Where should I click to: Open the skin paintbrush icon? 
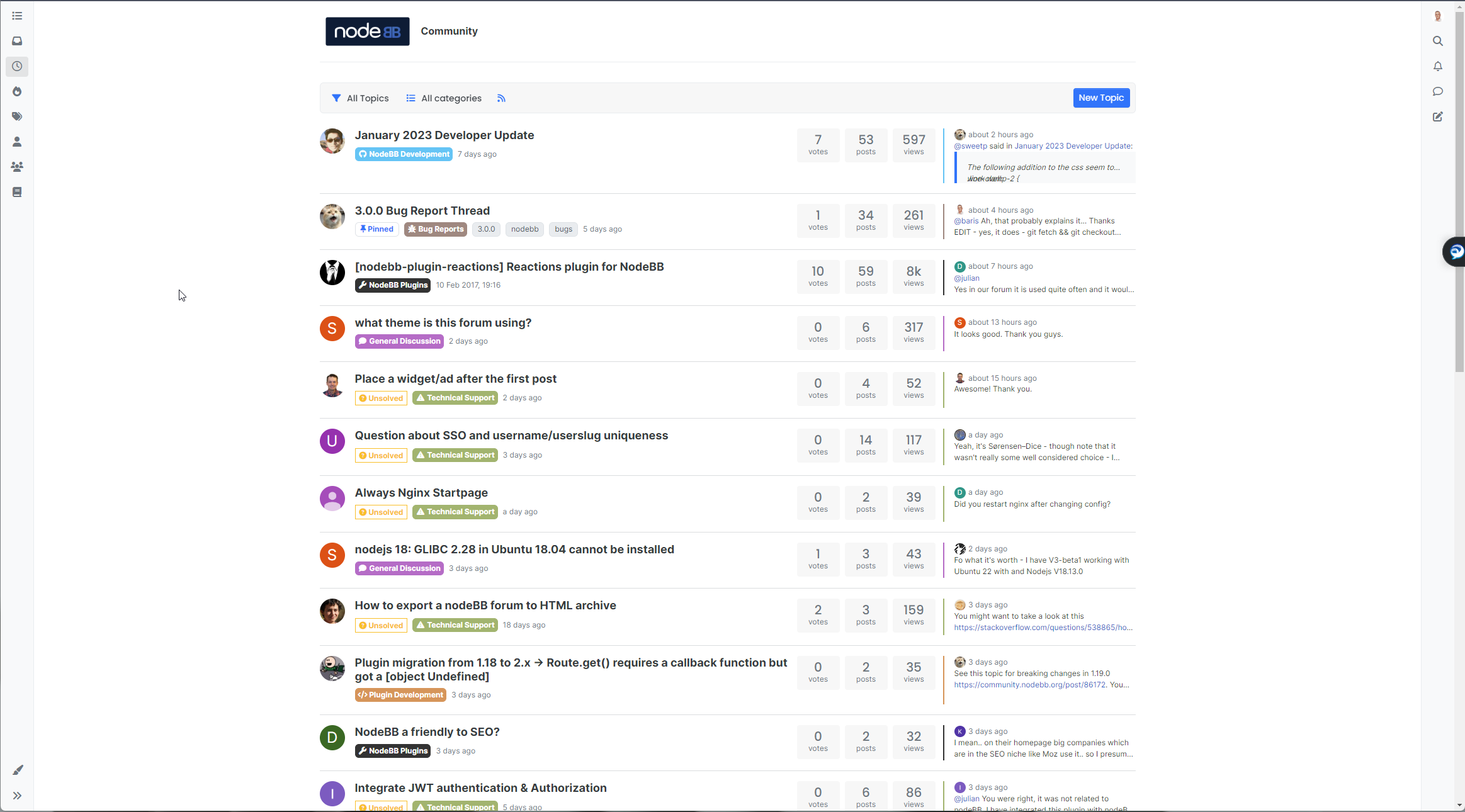point(18,770)
